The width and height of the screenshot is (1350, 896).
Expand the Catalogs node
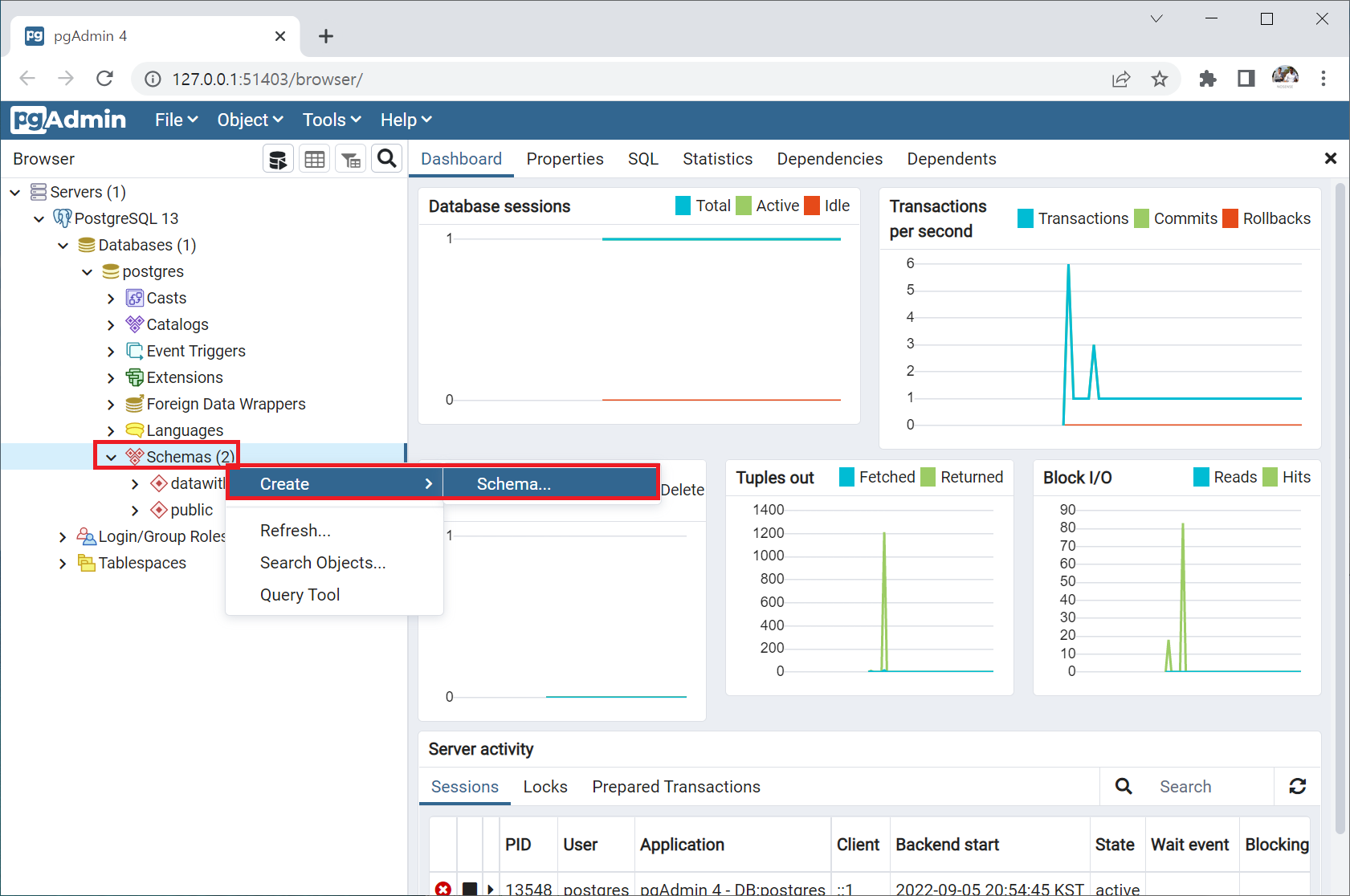111,324
